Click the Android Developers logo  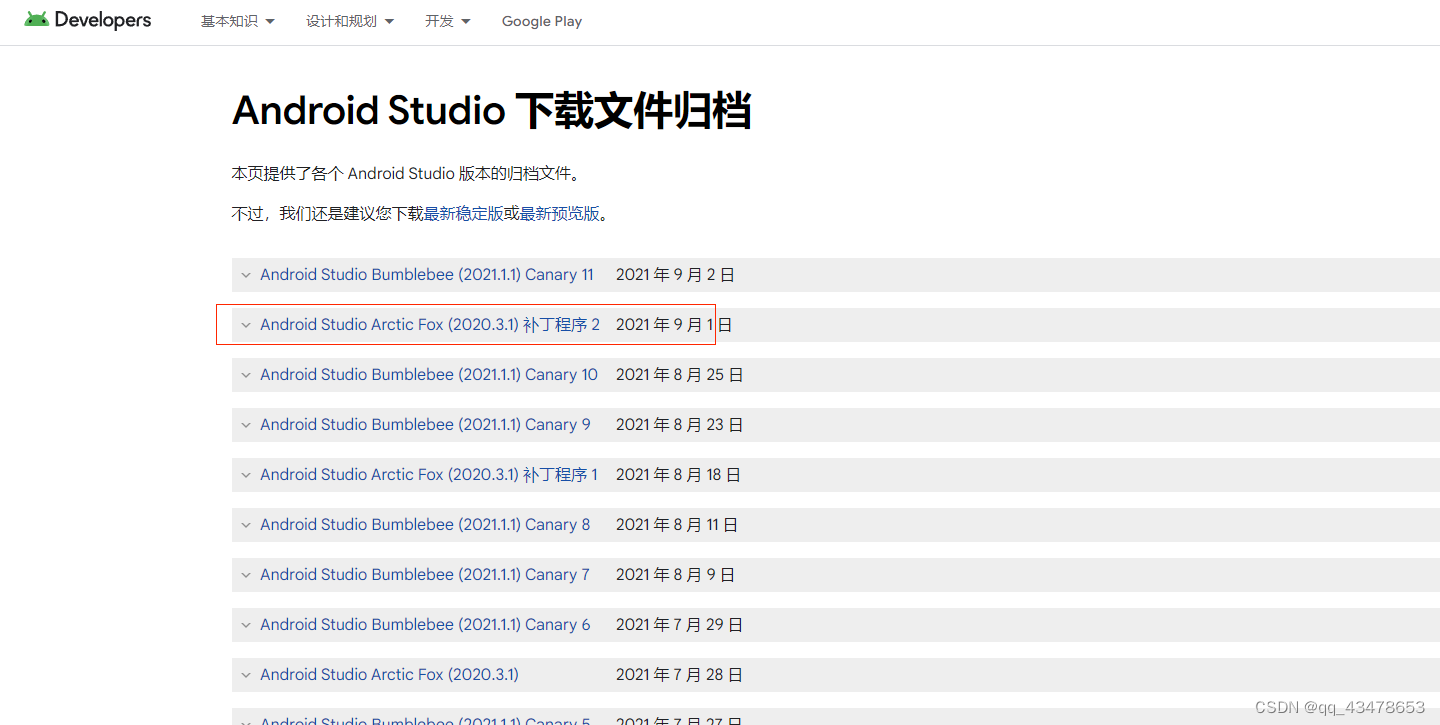[87, 18]
